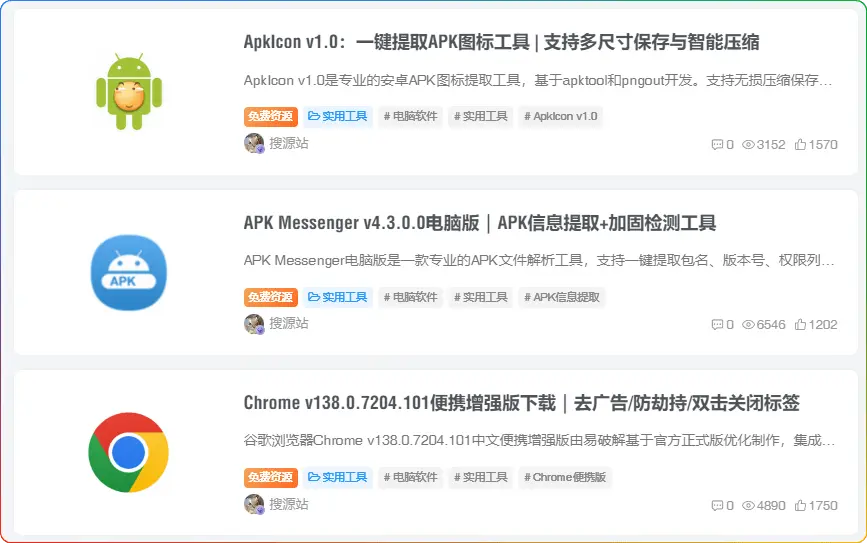The height and width of the screenshot is (543, 867).
Task: Select the # Chrome便携版 tag
Action: (565, 478)
